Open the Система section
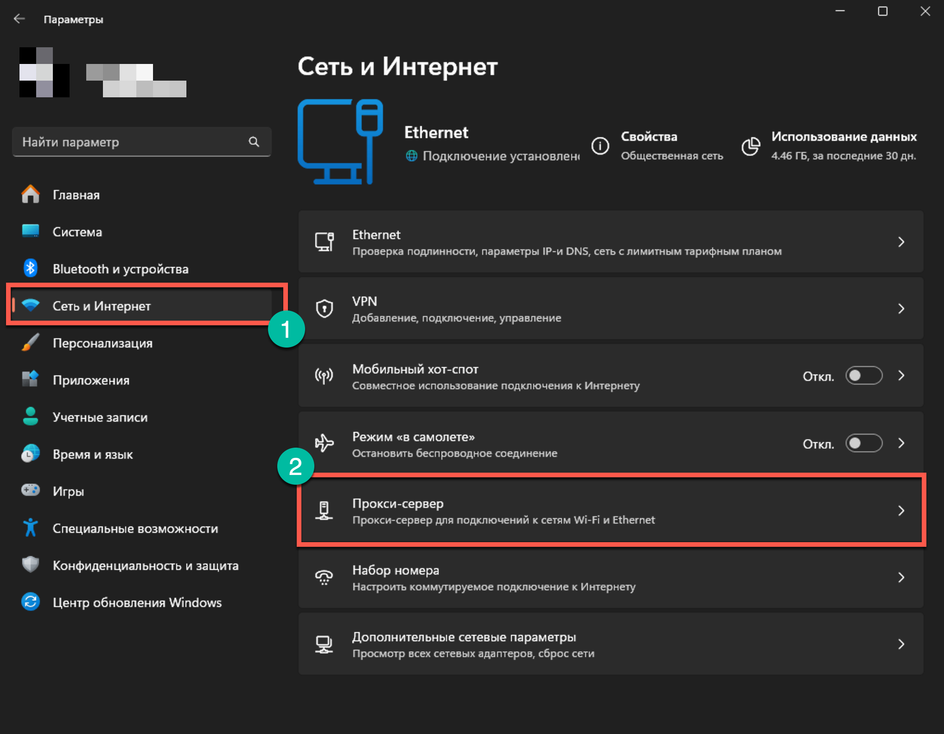Image resolution: width=944 pixels, height=734 pixels. coord(141,231)
